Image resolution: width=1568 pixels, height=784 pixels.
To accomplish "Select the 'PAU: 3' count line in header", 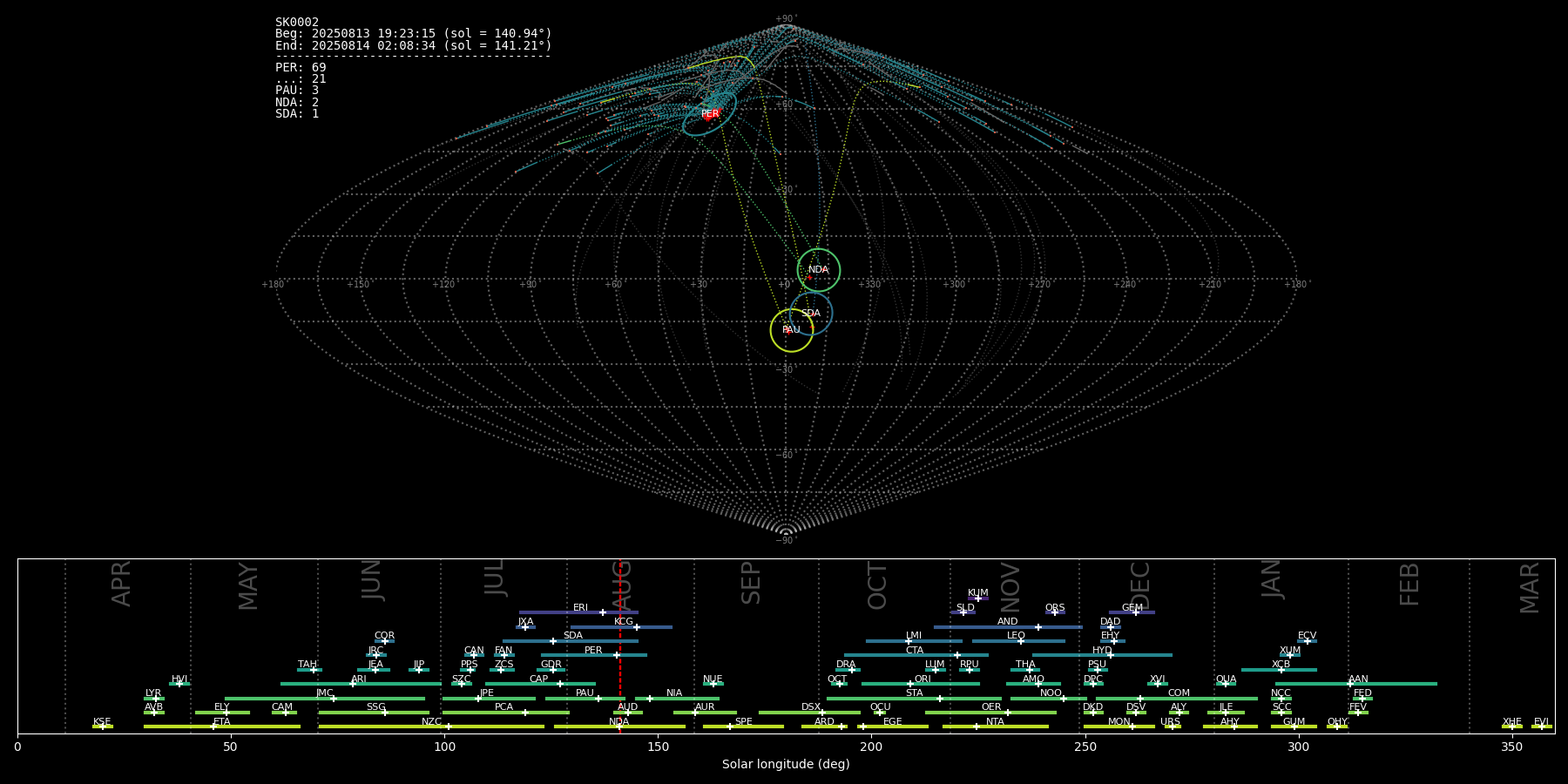I will [297, 90].
